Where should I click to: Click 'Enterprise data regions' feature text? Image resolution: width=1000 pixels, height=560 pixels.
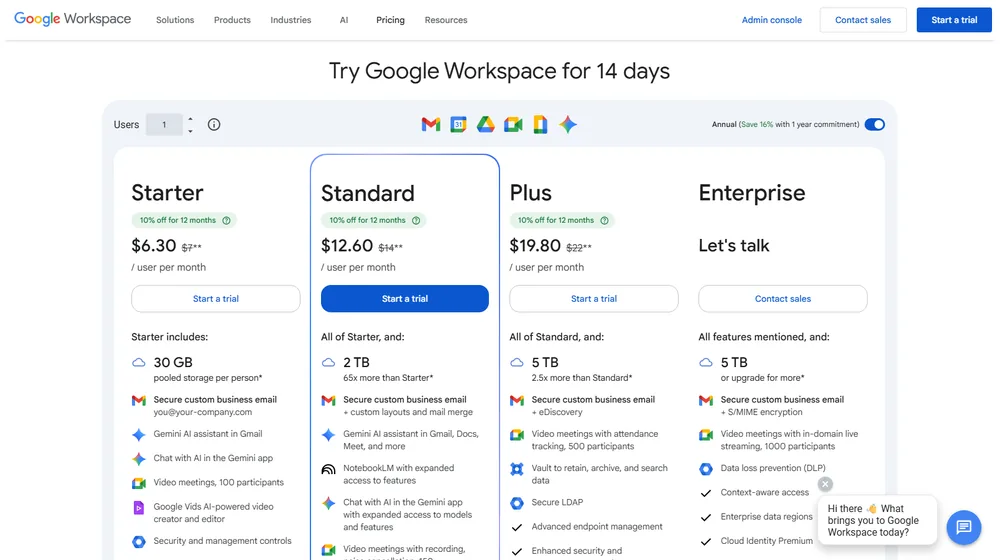pyautogui.click(x=767, y=517)
